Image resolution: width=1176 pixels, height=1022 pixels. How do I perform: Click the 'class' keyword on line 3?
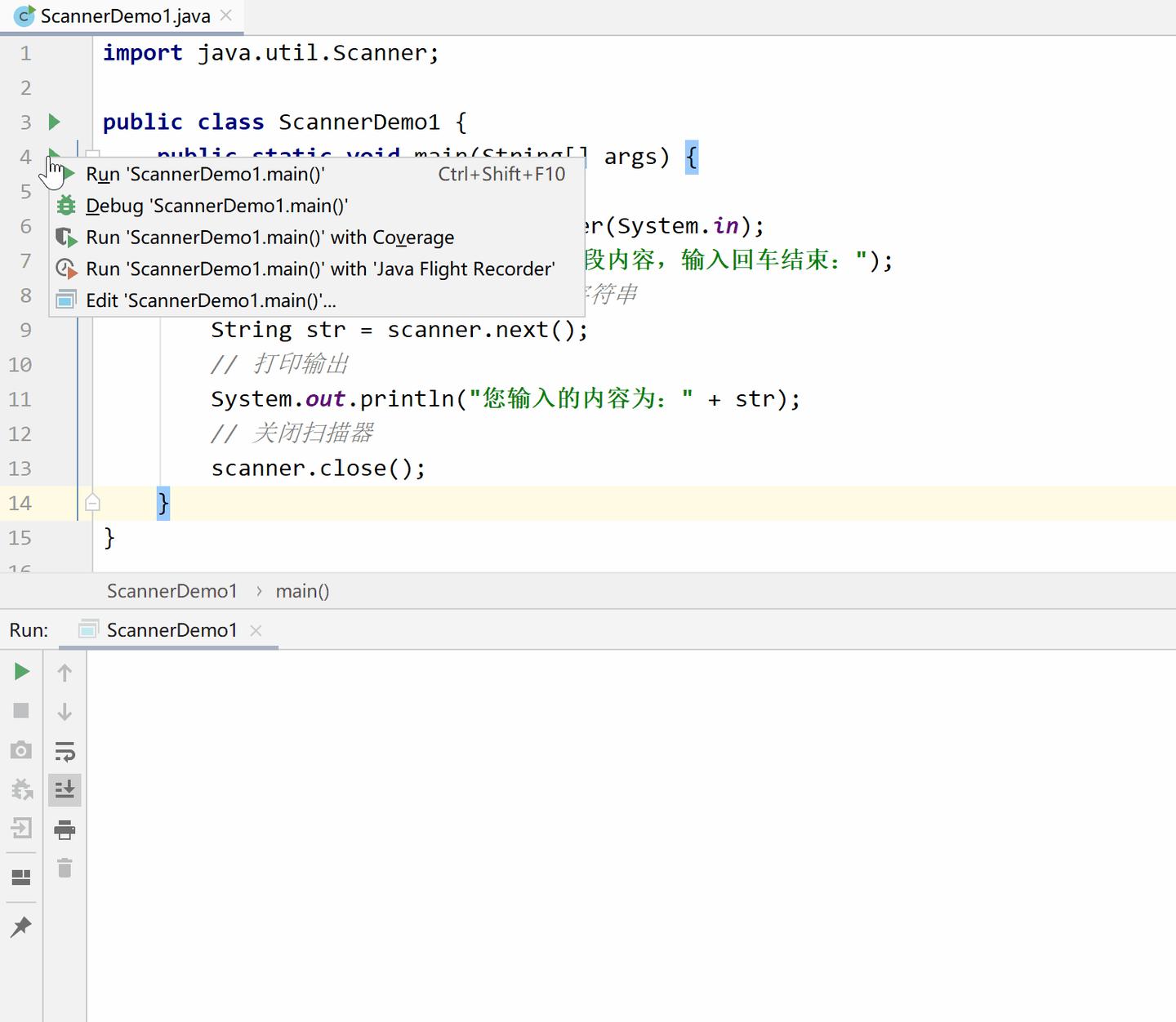(231, 122)
